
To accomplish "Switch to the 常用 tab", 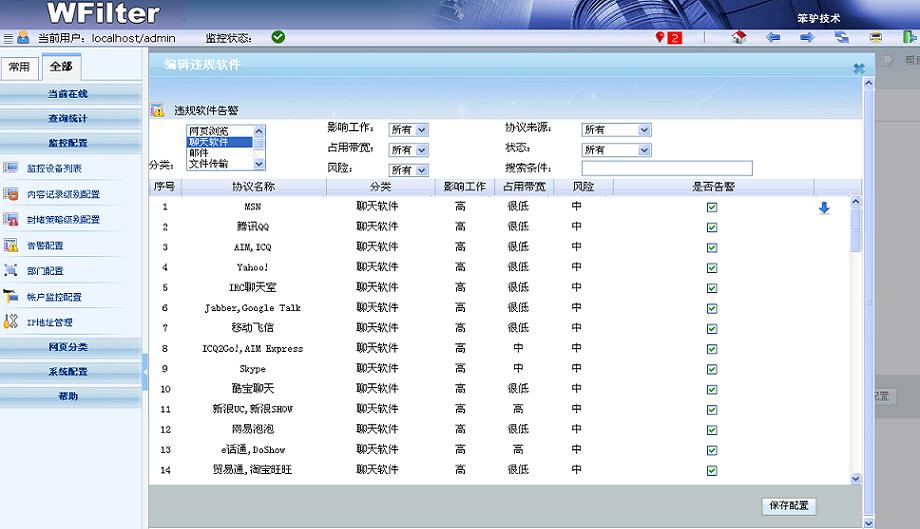I will [x=20, y=67].
